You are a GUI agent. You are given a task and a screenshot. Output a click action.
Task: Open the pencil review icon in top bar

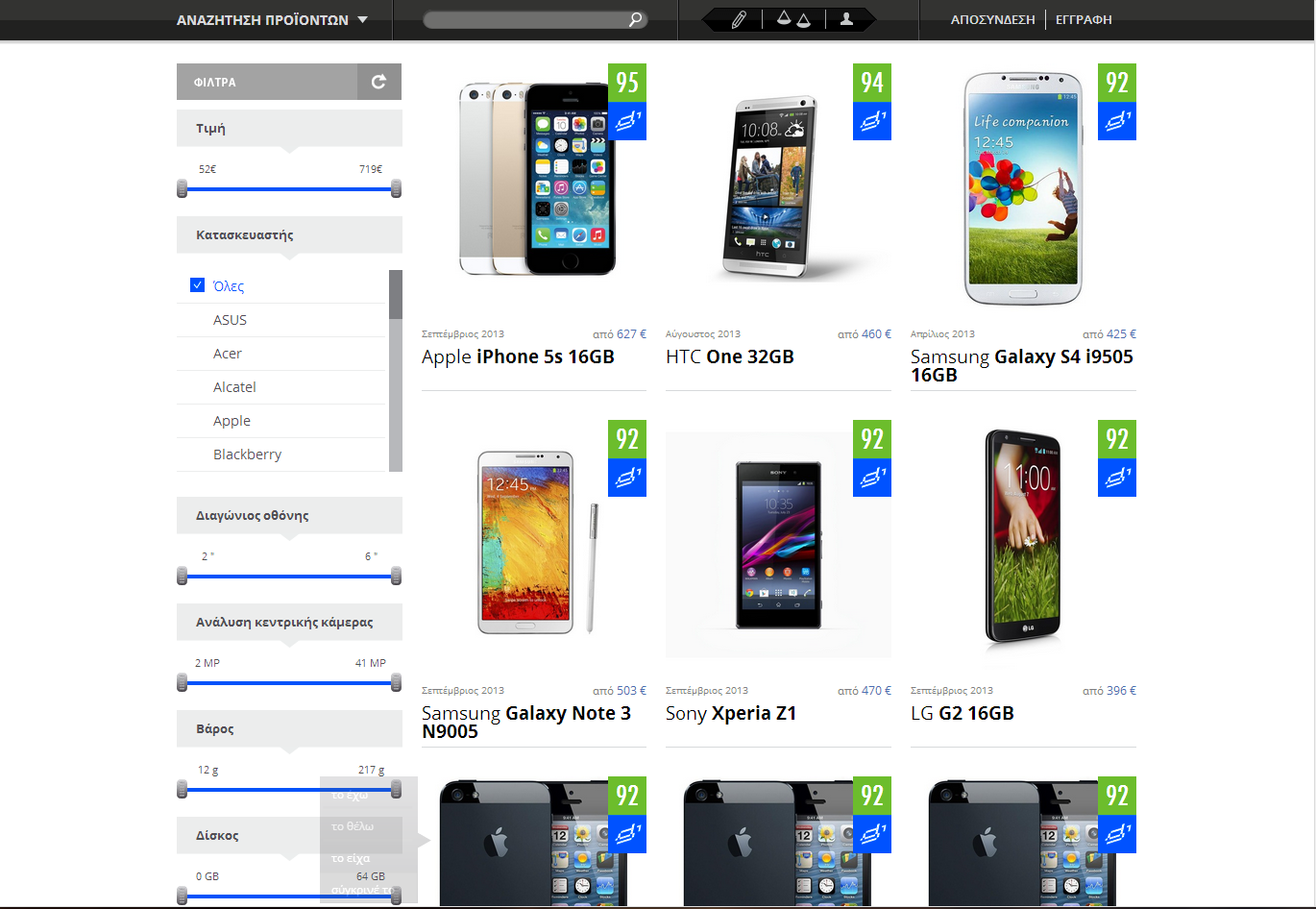pos(739,19)
